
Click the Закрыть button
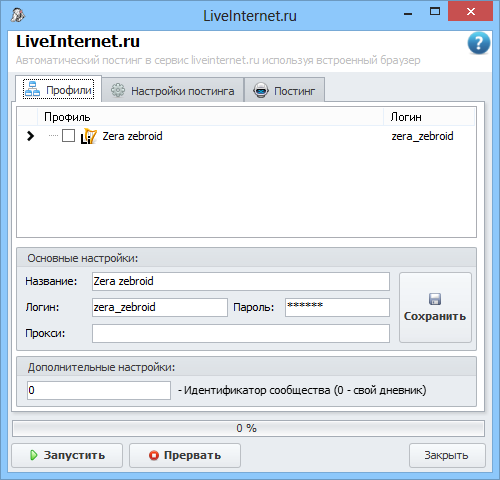[447, 455]
